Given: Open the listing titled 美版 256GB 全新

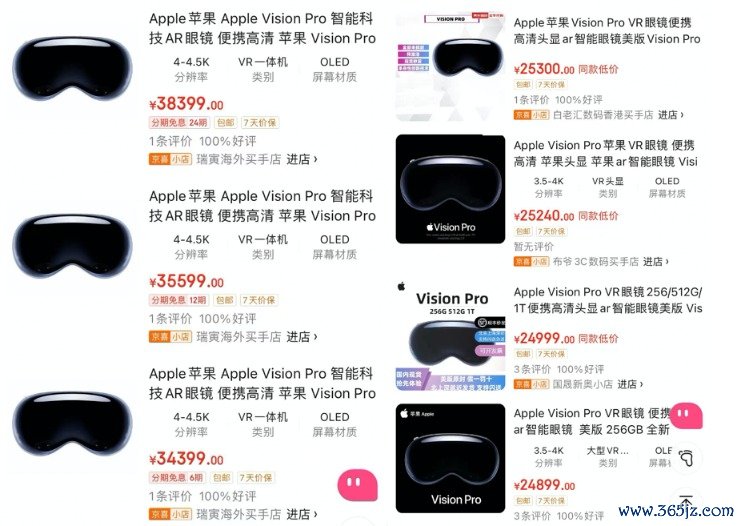Looking at the screenshot, I should coord(592,422).
